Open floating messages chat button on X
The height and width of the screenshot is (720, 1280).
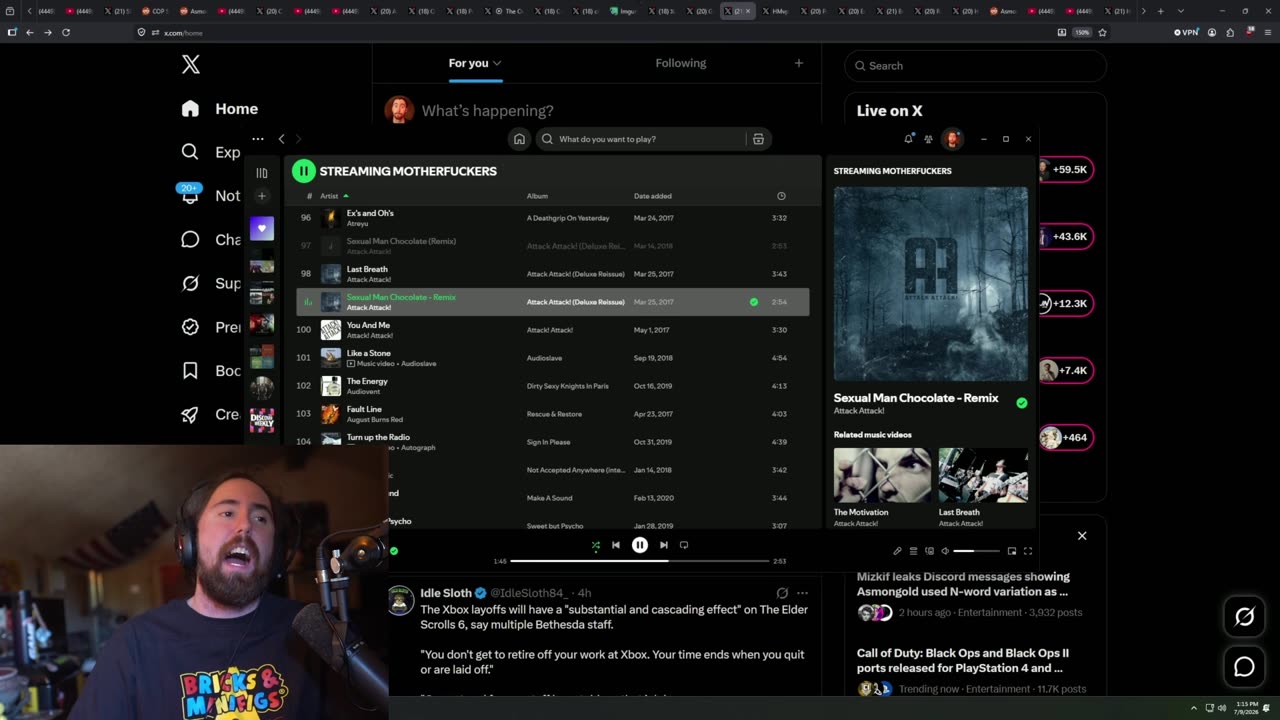click(1244, 667)
